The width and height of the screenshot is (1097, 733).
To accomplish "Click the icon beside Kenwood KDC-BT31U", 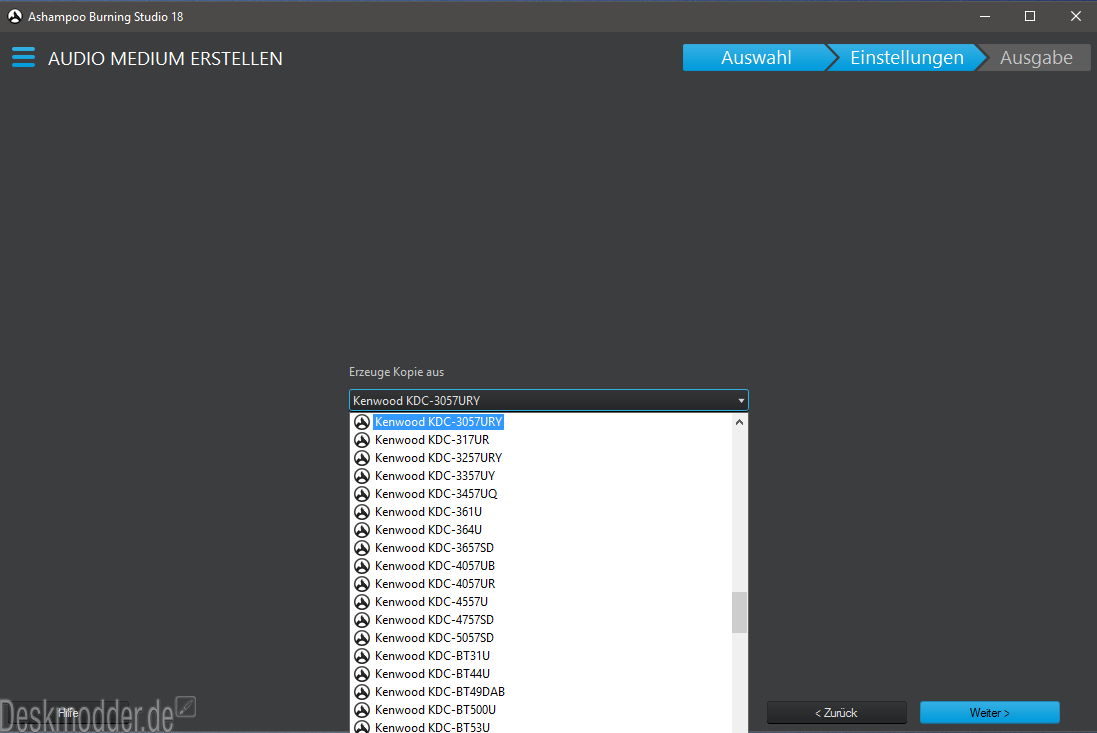I will tap(362, 656).
